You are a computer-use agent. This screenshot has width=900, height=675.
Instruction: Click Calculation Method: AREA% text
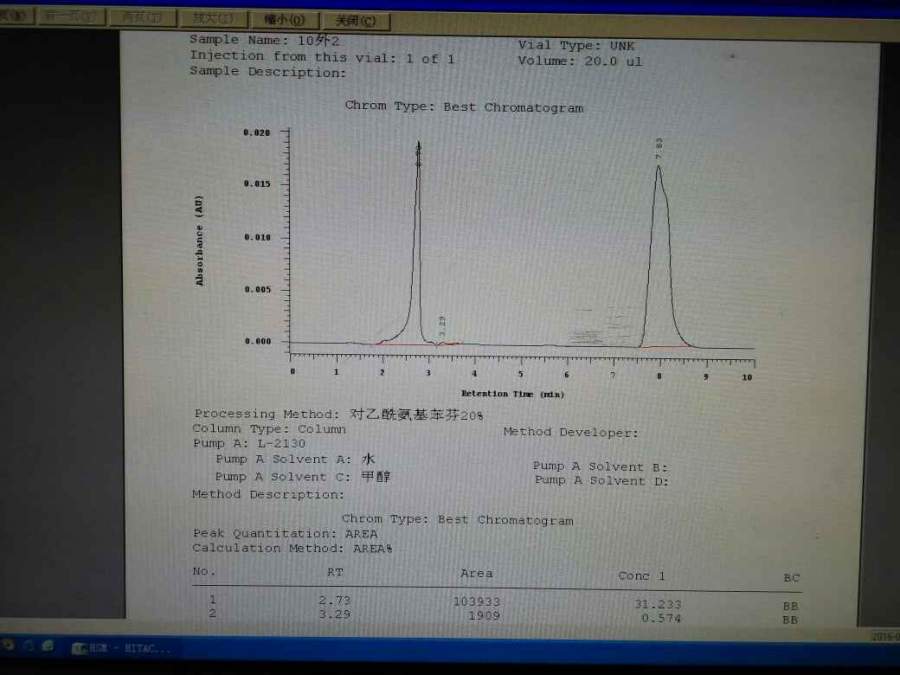point(292,548)
